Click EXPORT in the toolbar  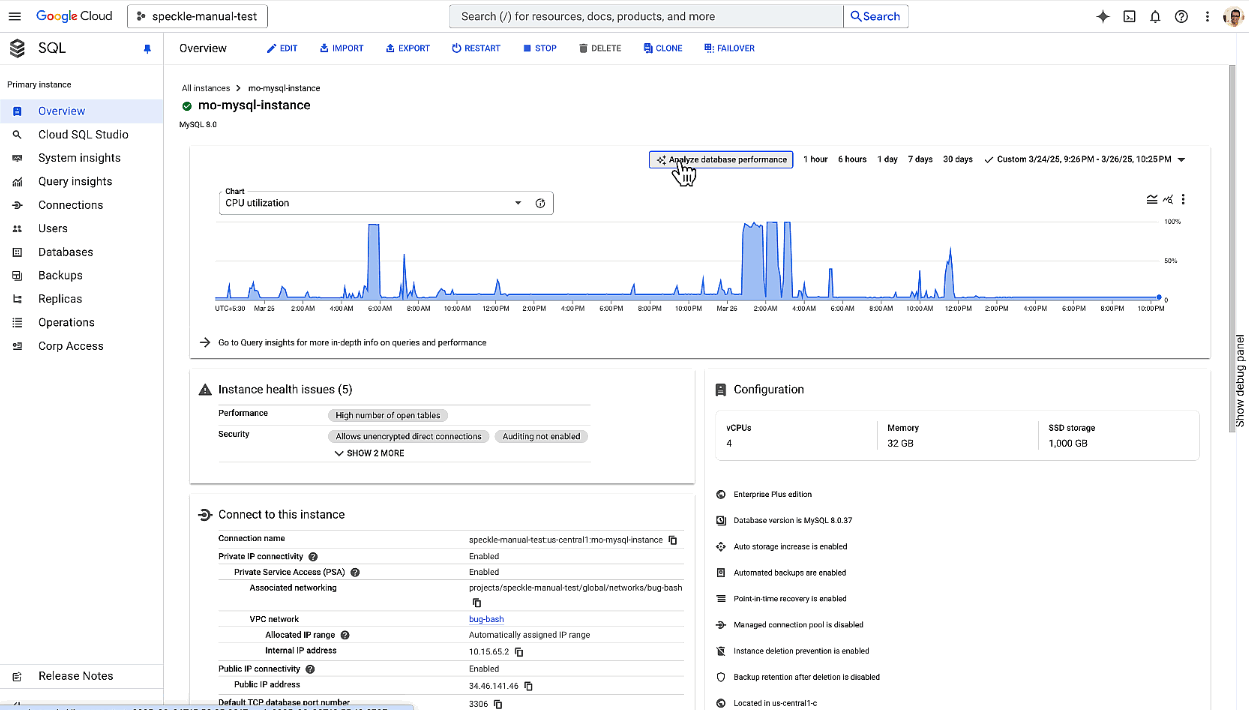click(x=408, y=48)
